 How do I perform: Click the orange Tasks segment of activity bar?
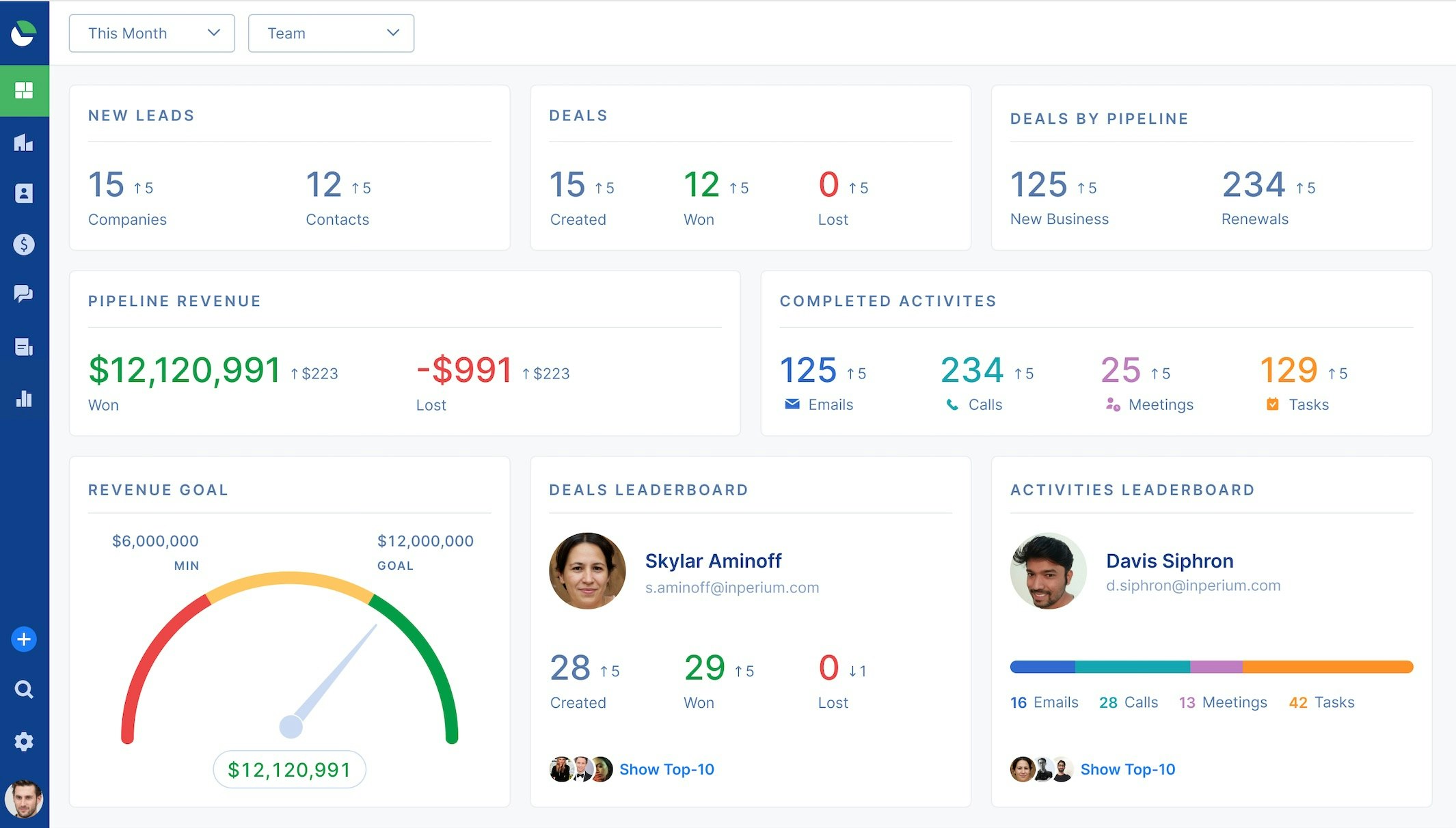pos(1326,667)
